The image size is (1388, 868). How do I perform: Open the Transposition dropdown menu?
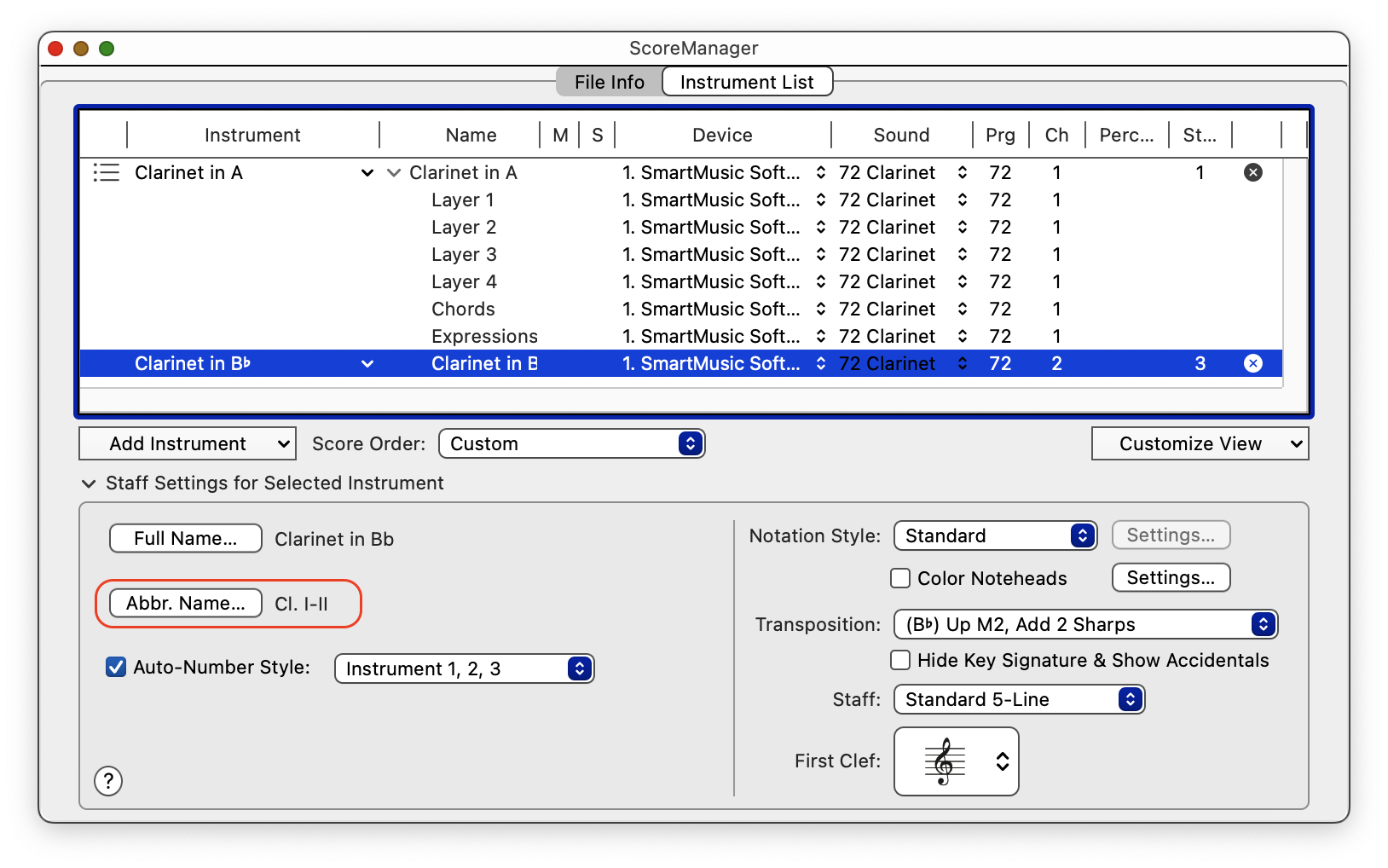click(1084, 624)
